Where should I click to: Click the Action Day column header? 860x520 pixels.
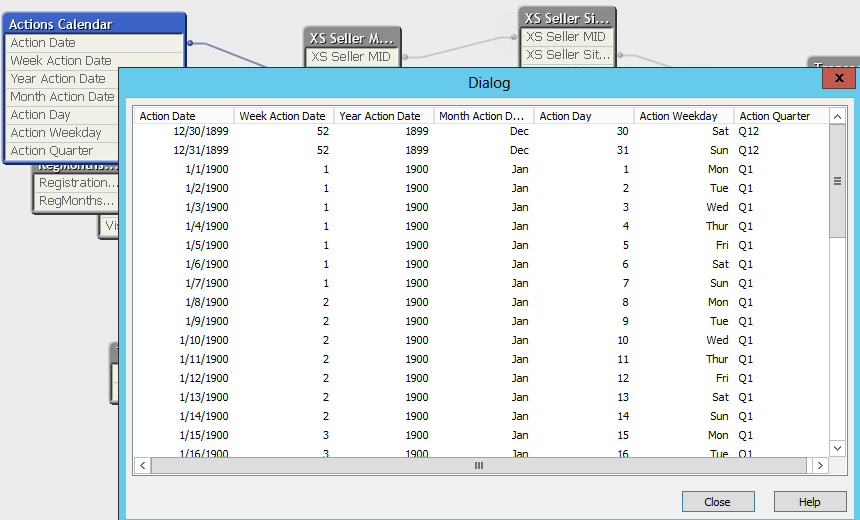click(x=583, y=116)
